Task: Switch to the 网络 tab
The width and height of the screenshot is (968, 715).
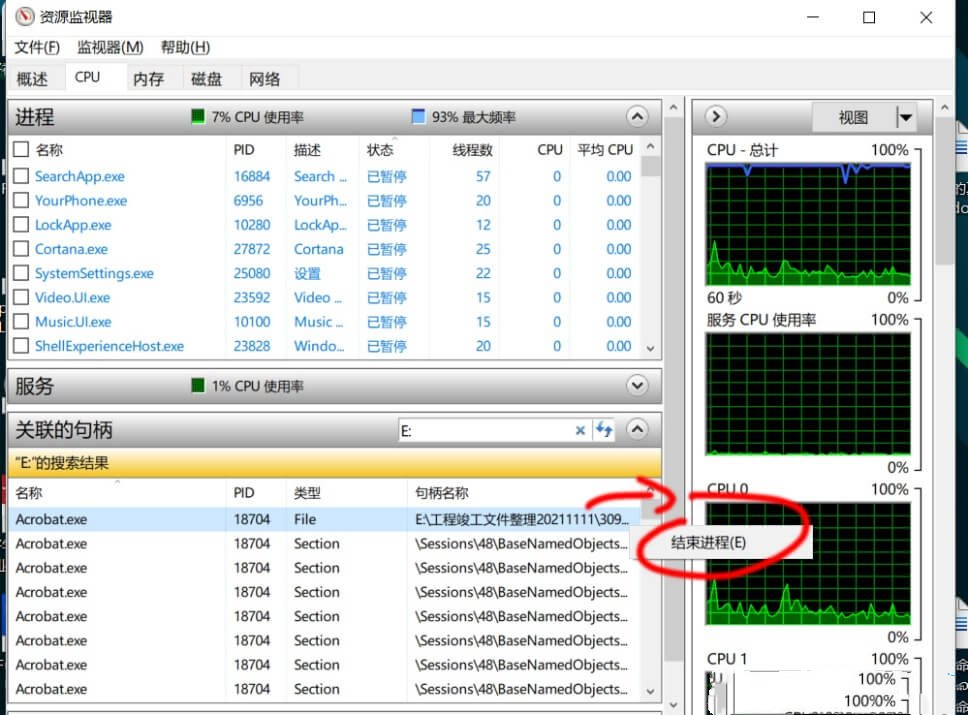Action: point(265,77)
